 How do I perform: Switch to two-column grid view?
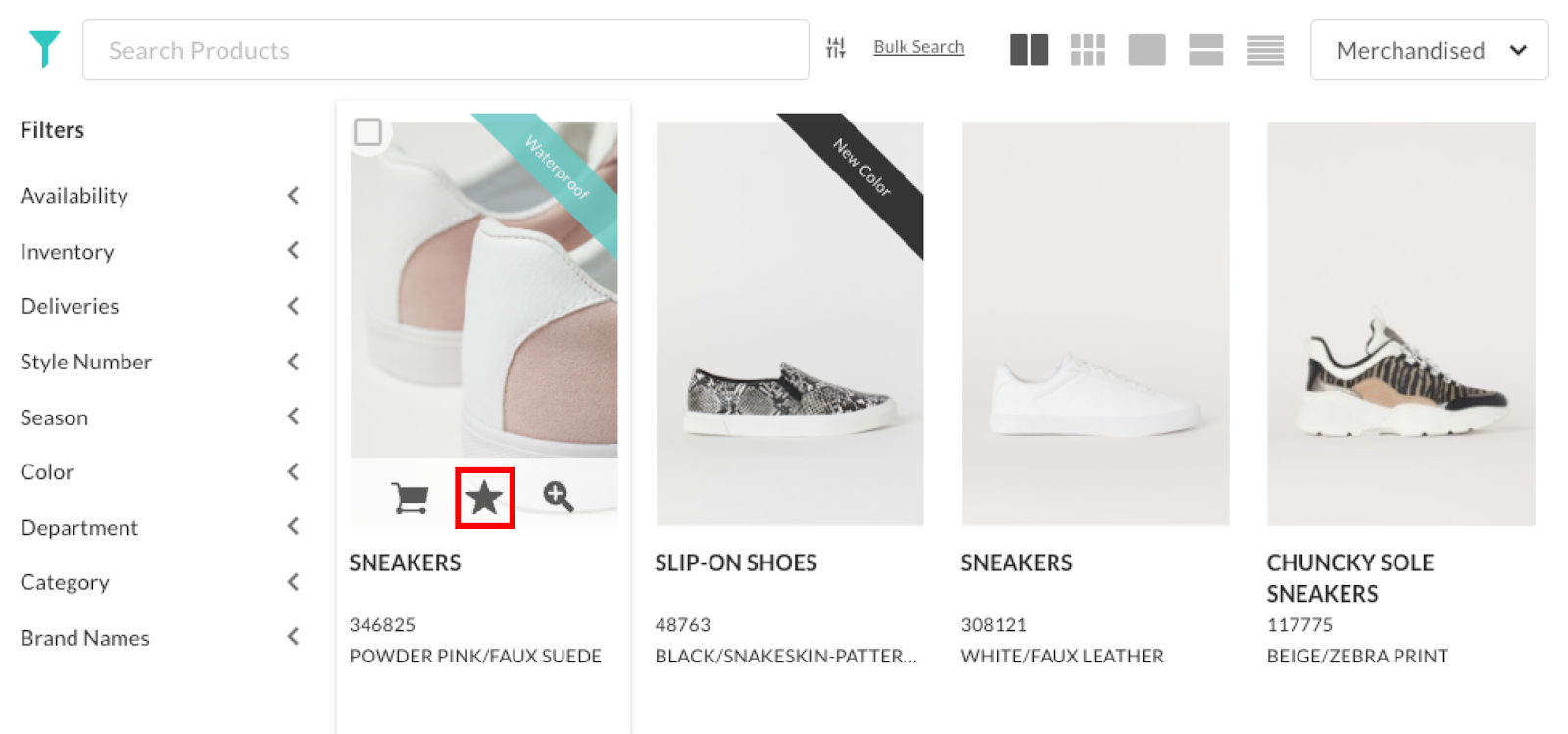[x=1029, y=50]
